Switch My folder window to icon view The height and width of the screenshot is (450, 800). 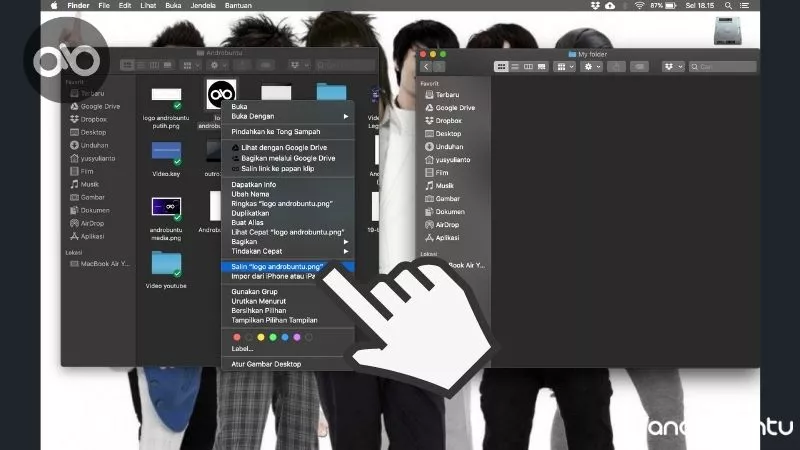501,67
